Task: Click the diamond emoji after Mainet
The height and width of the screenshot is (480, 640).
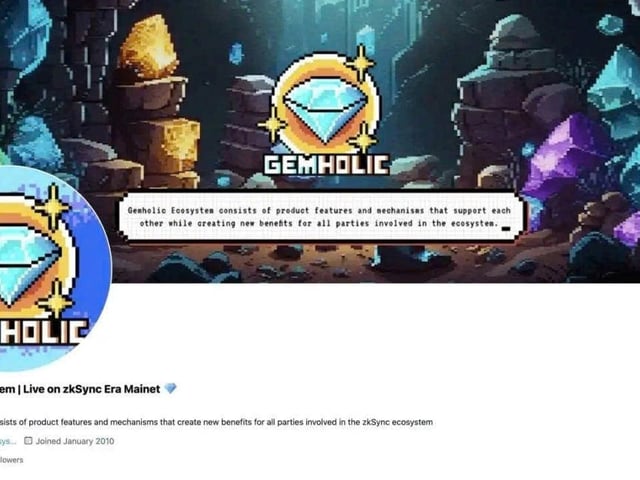Action: pyautogui.click(x=171, y=389)
